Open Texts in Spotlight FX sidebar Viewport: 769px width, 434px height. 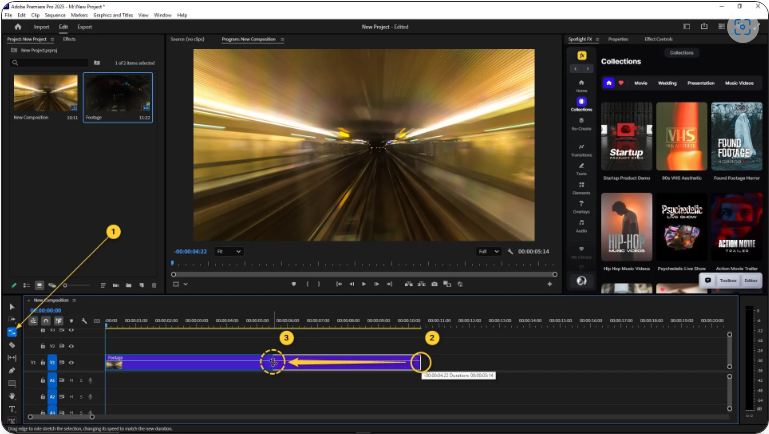click(x=581, y=169)
